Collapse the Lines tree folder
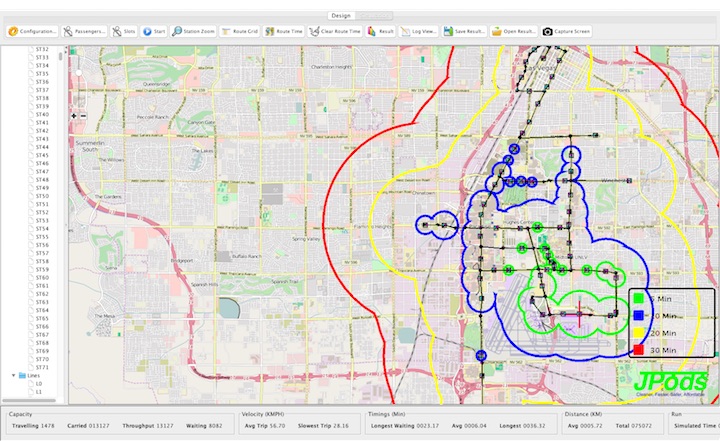The height and width of the screenshot is (441, 720). 13,375
